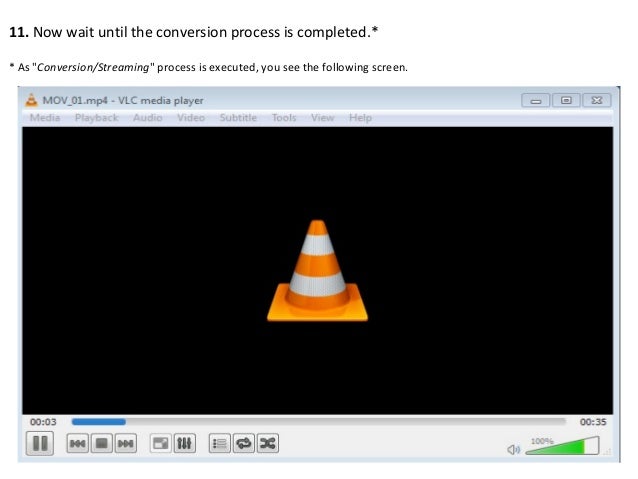Open the Playback menu
This screenshot has width=638, height=479.
pyautogui.click(x=96, y=118)
